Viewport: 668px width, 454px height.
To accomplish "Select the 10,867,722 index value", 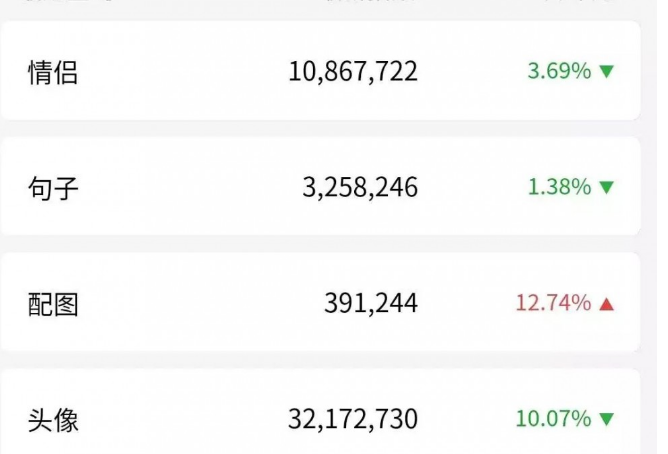I will click(x=353, y=72).
